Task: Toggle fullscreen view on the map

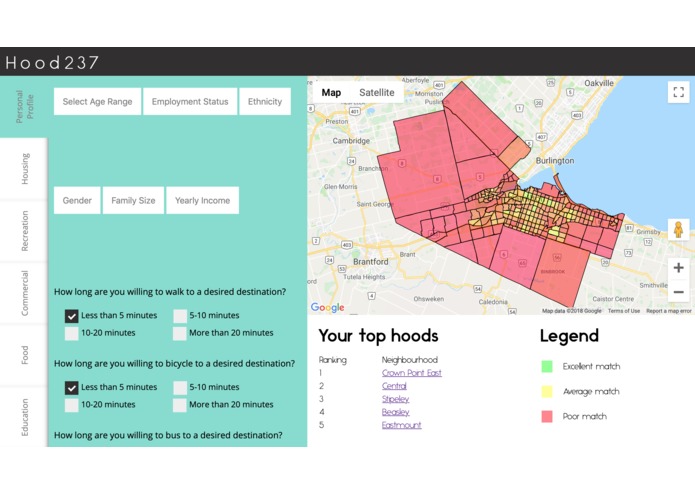Action: (x=678, y=92)
